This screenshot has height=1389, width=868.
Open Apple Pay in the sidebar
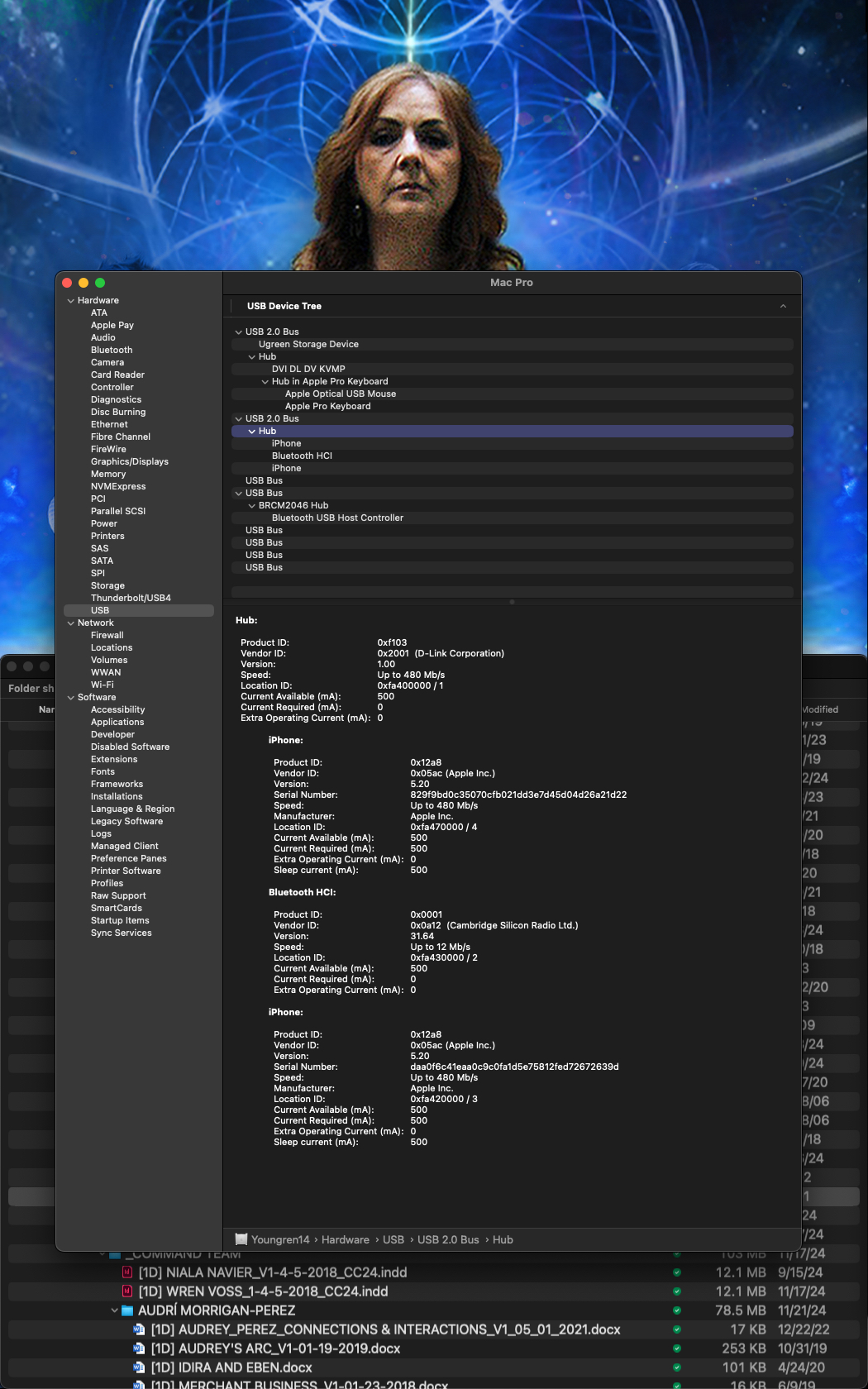(x=112, y=325)
